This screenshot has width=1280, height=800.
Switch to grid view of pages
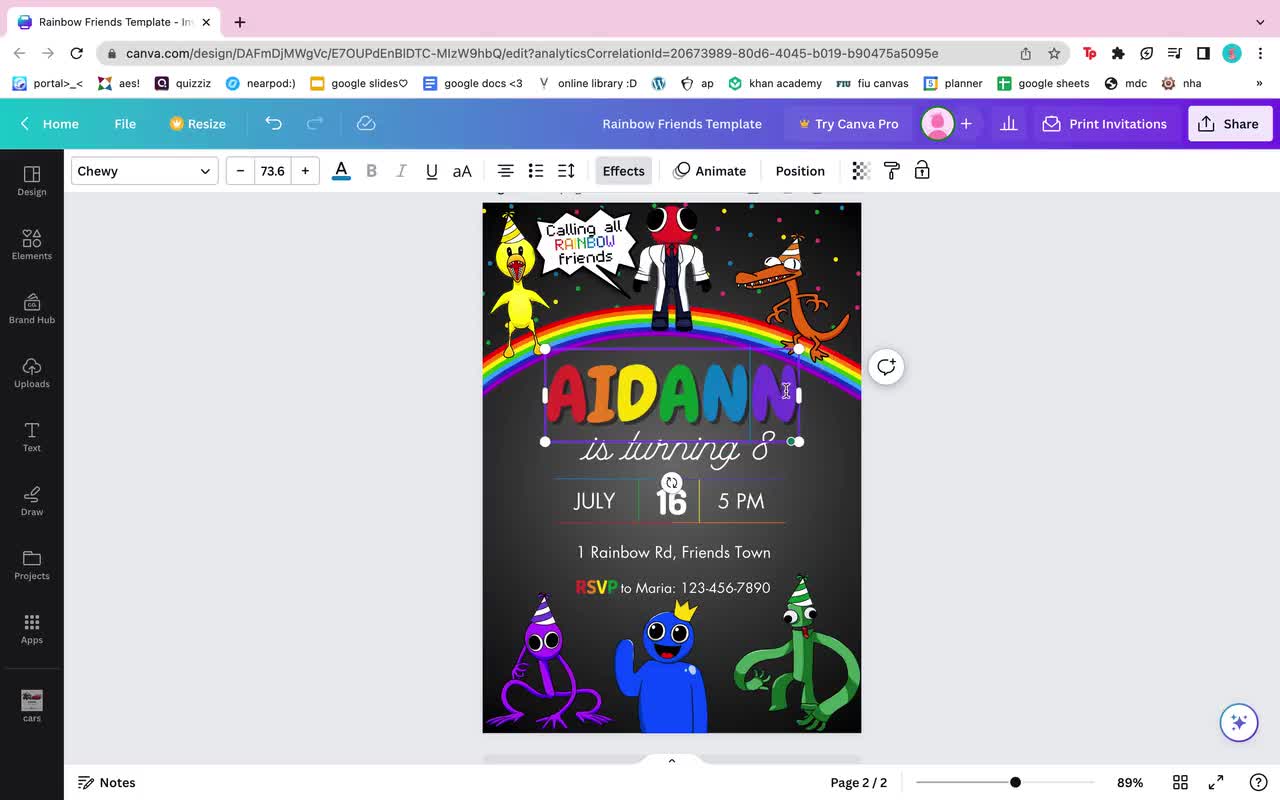click(1180, 782)
